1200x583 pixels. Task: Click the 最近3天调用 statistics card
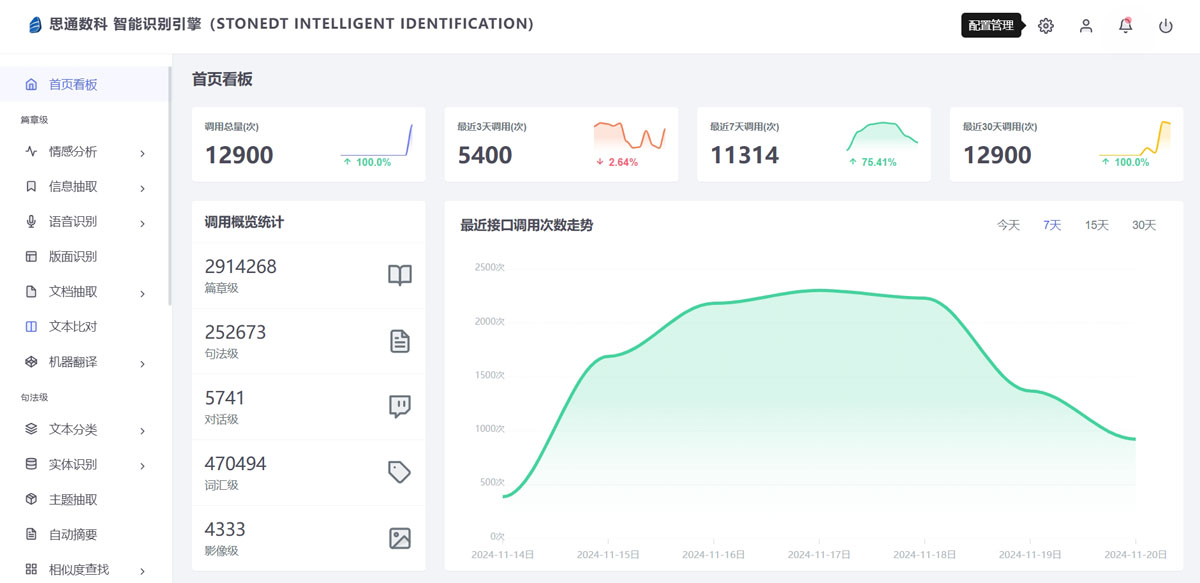click(x=561, y=144)
